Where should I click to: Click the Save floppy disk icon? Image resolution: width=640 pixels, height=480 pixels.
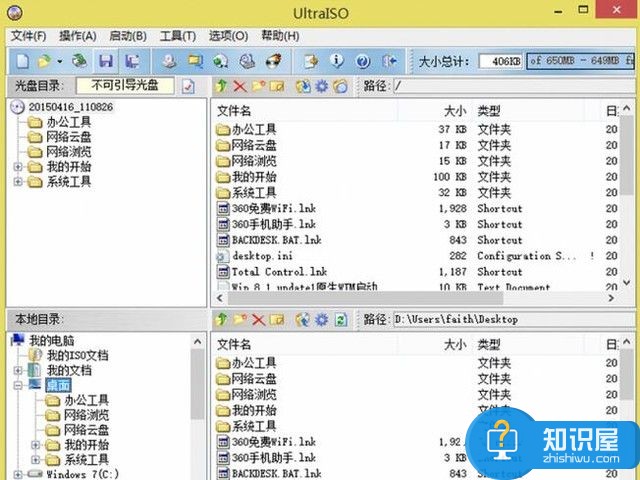(x=106, y=61)
